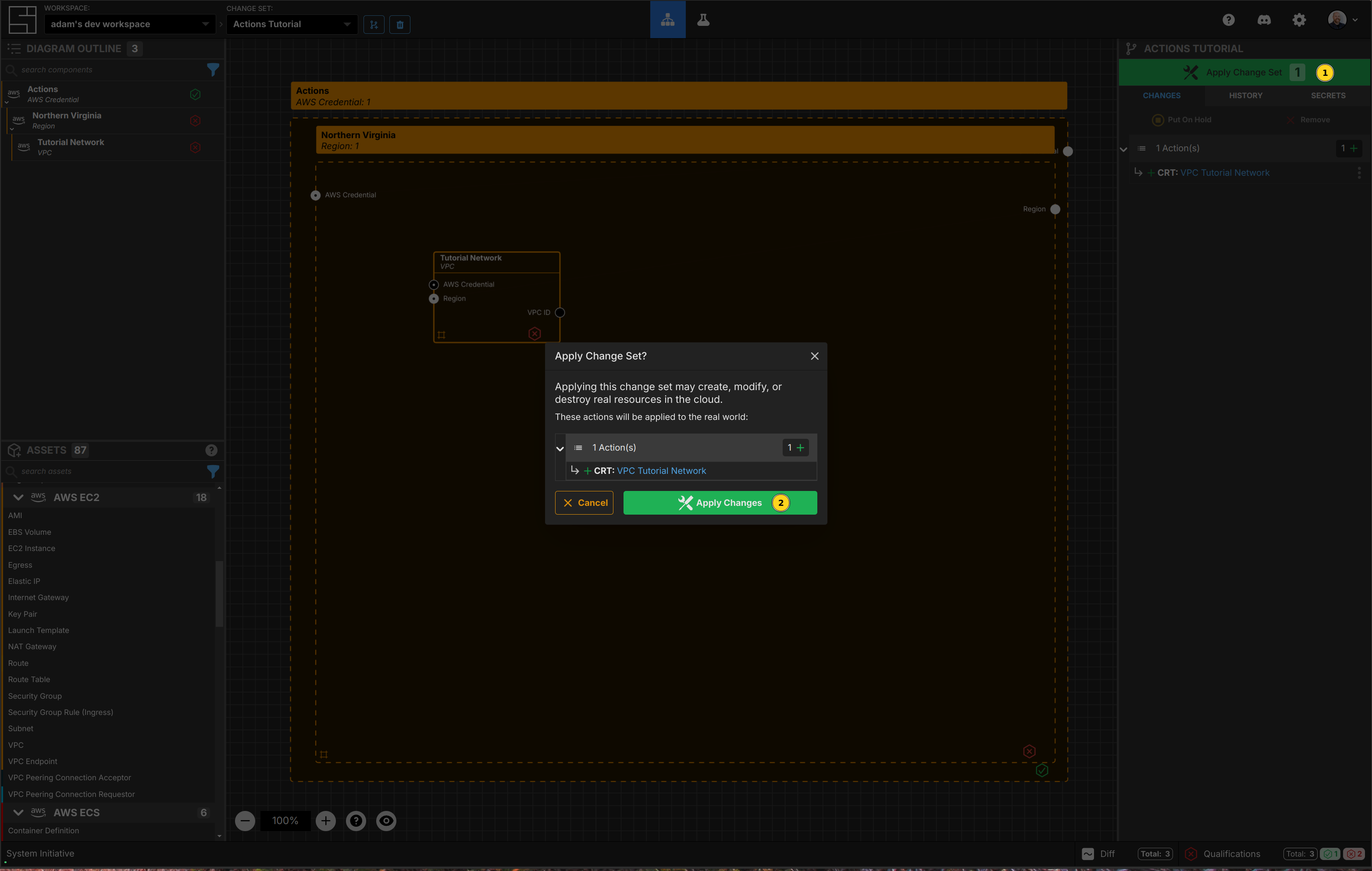Screen dimensions: 1372x871
Task: Switch to the SECRETS tab
Action: tap(1328, 95)
